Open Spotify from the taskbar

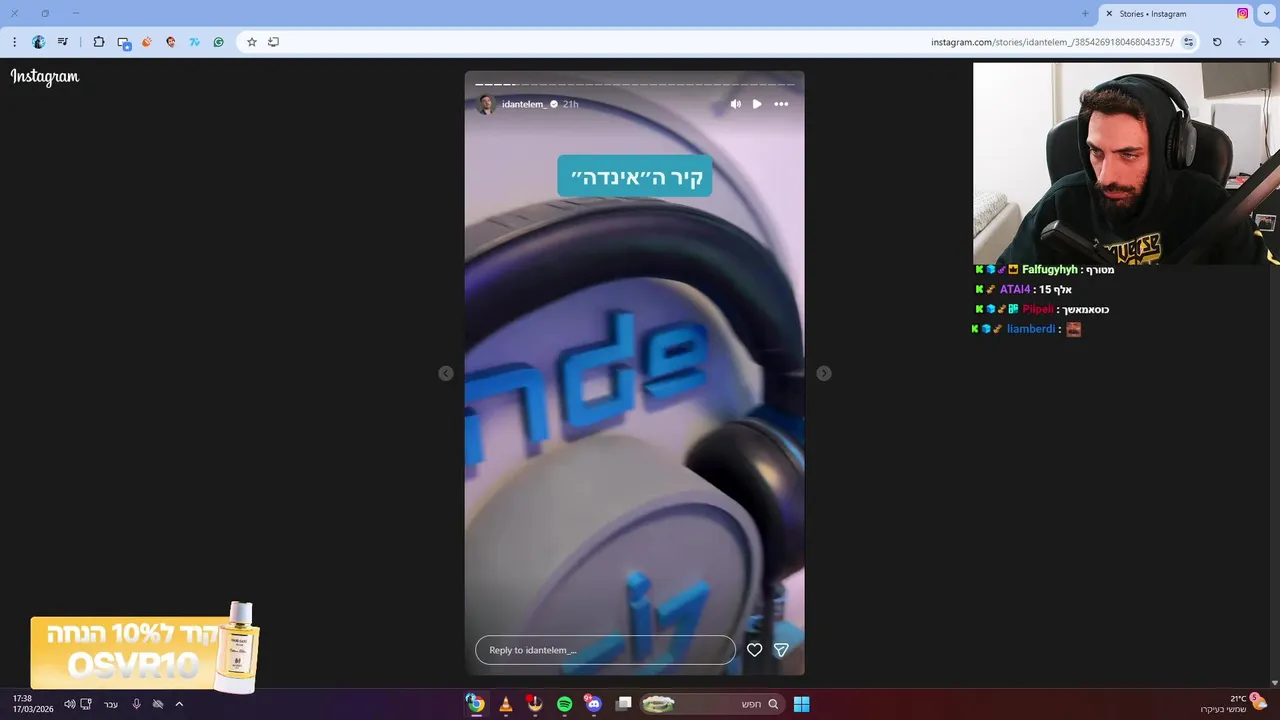(565, 704)
